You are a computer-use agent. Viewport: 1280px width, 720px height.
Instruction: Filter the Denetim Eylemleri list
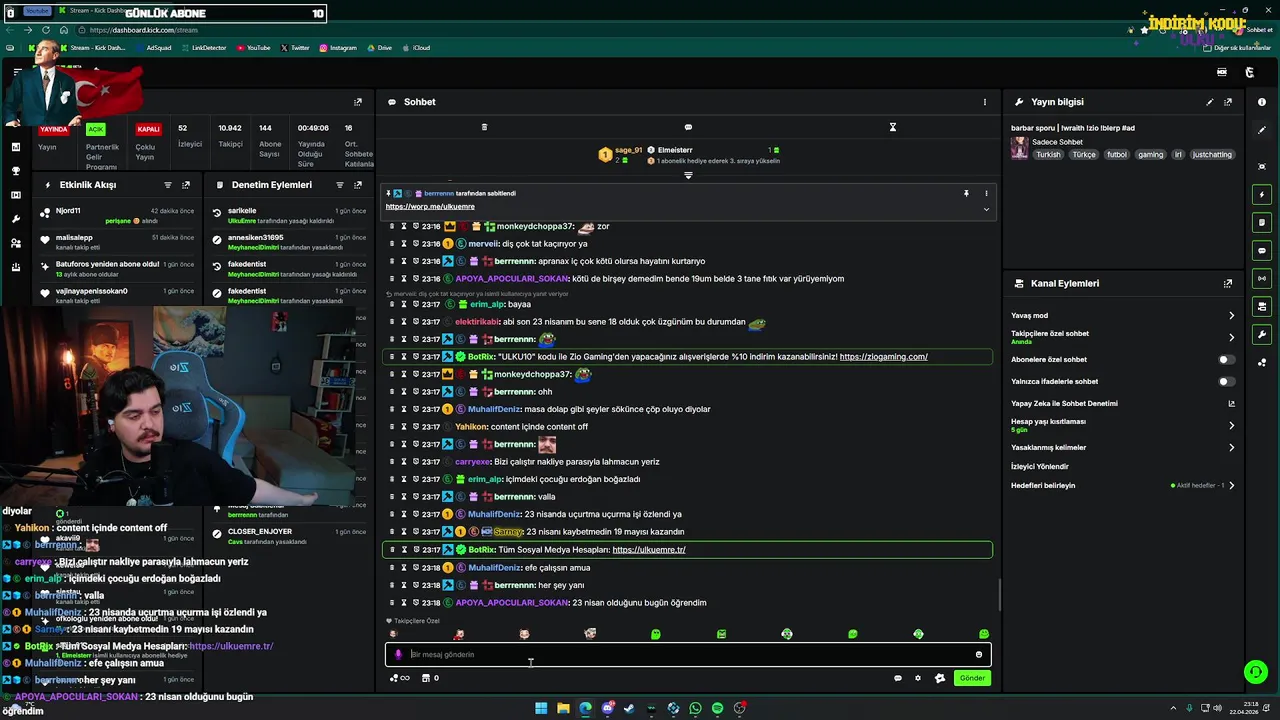339,185
